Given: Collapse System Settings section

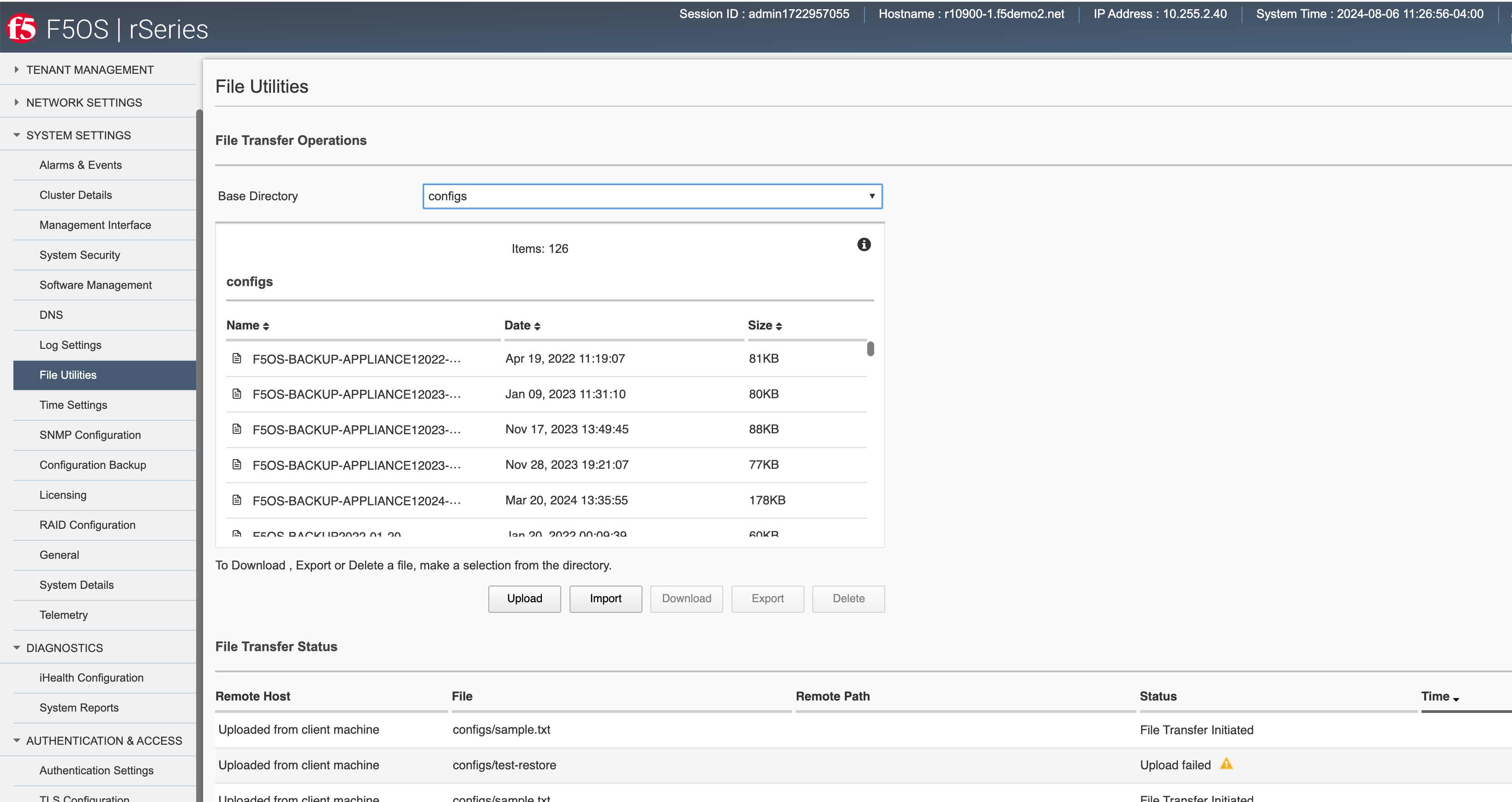Looking at the screenshot, I should pos(17,135).
